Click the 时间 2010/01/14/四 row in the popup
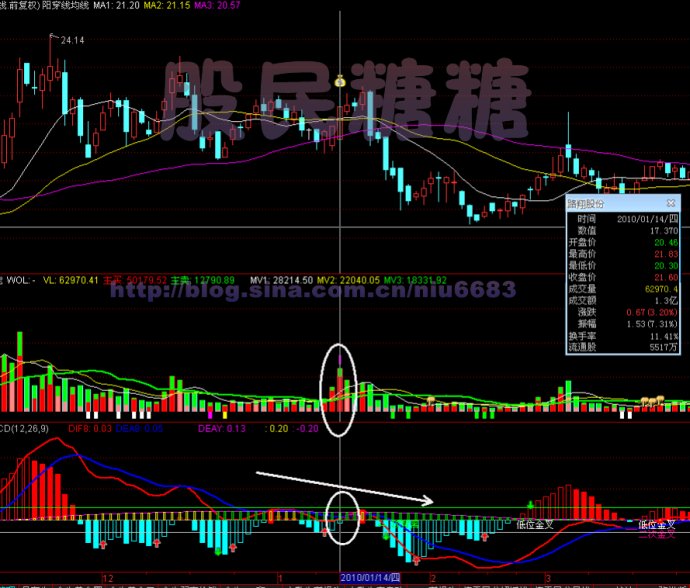Screen dimensions: 690x588 (x=623, y=219)
